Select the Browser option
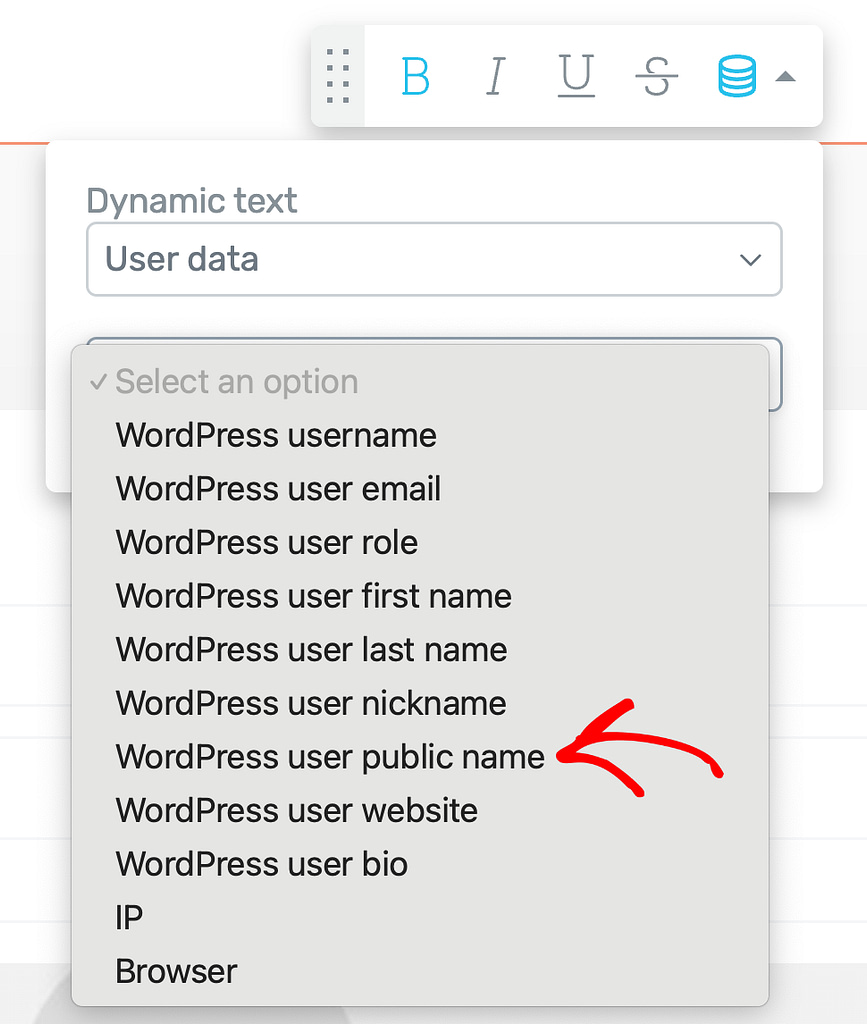The height and width of the screenshot is (1024, 867). pos(420,971)
